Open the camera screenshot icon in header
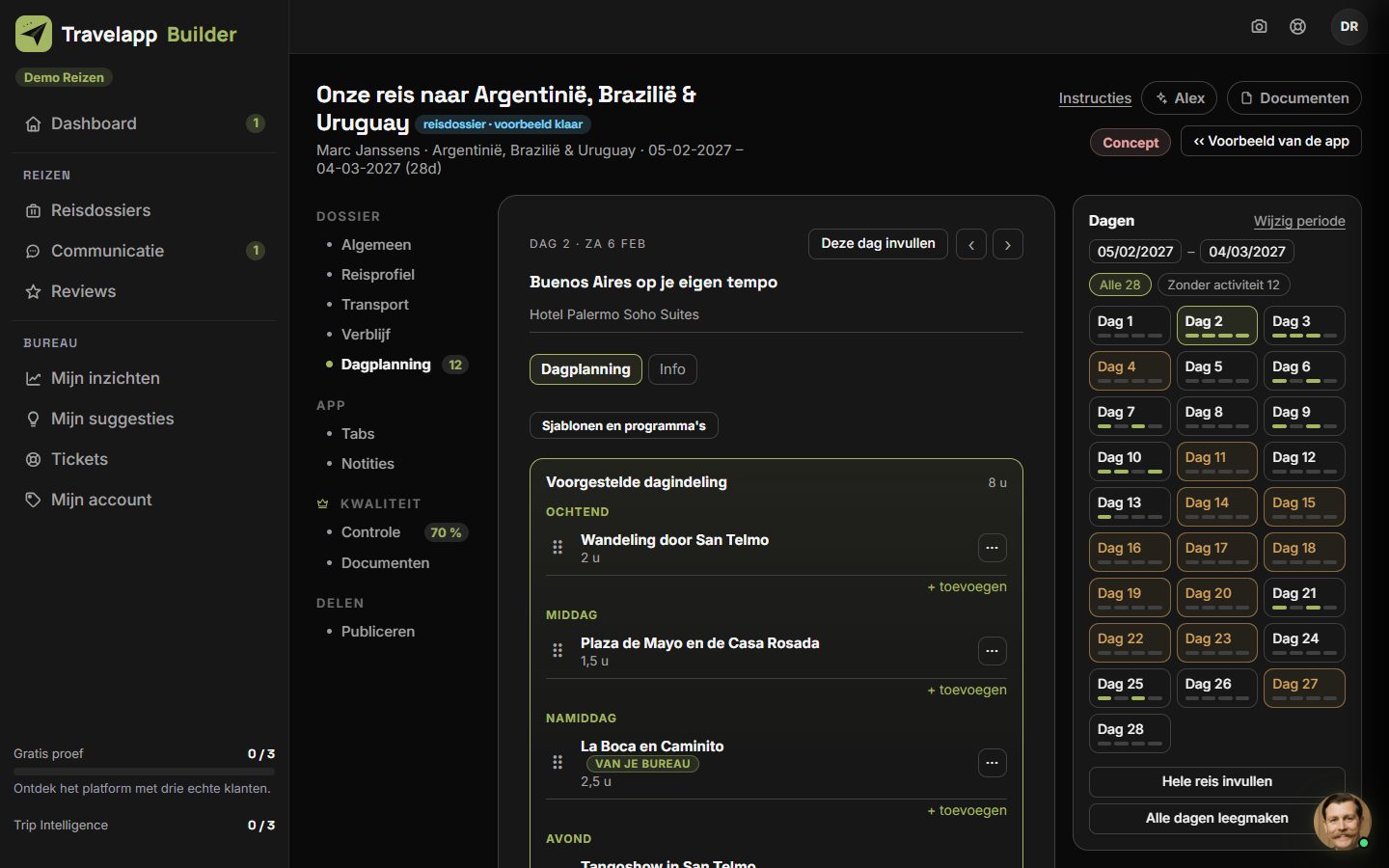This screenshot has height=868, width=1389. pyautogui.click(x=1259, y=26)
